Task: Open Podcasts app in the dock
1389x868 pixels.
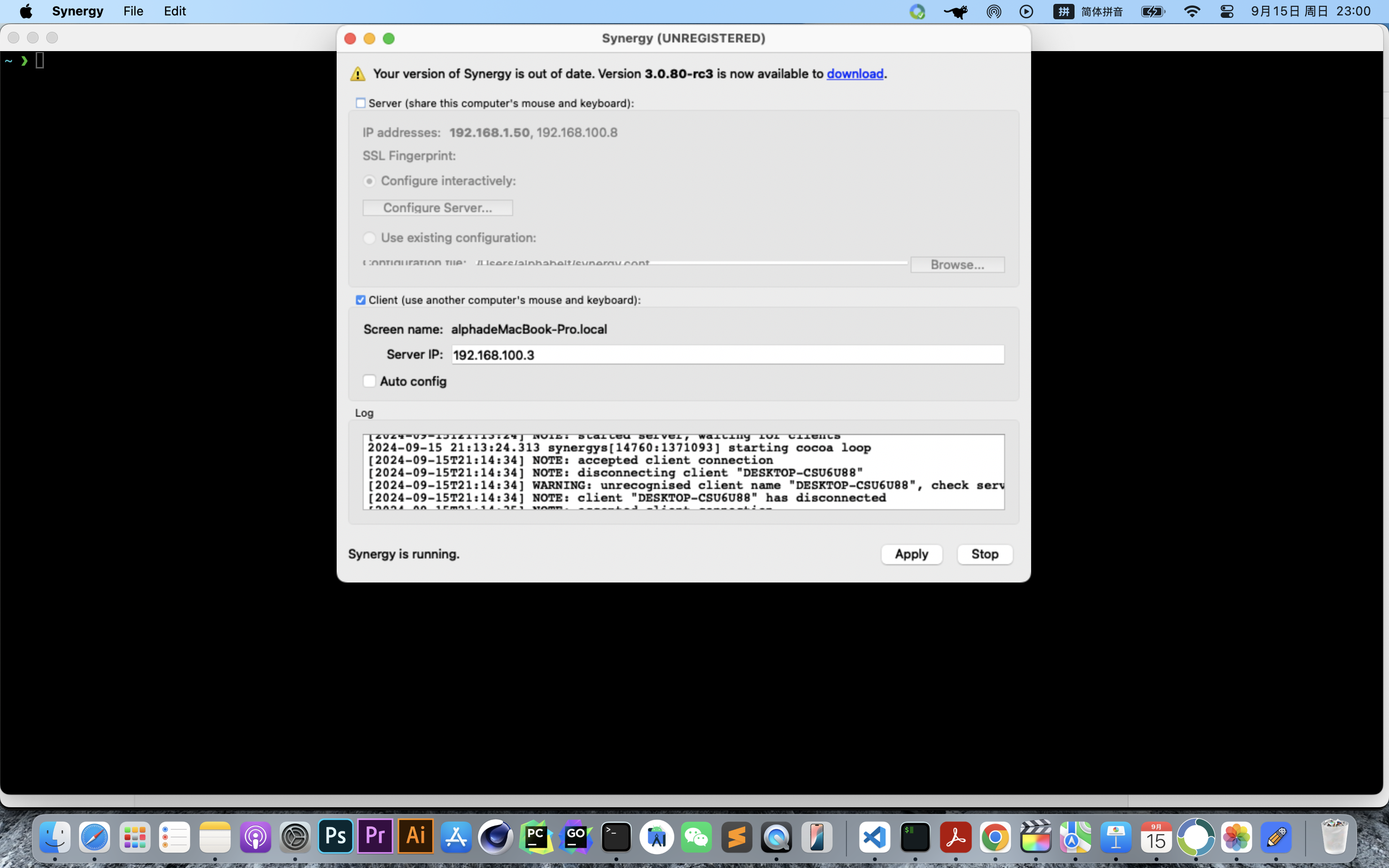Action: point(256,837)
